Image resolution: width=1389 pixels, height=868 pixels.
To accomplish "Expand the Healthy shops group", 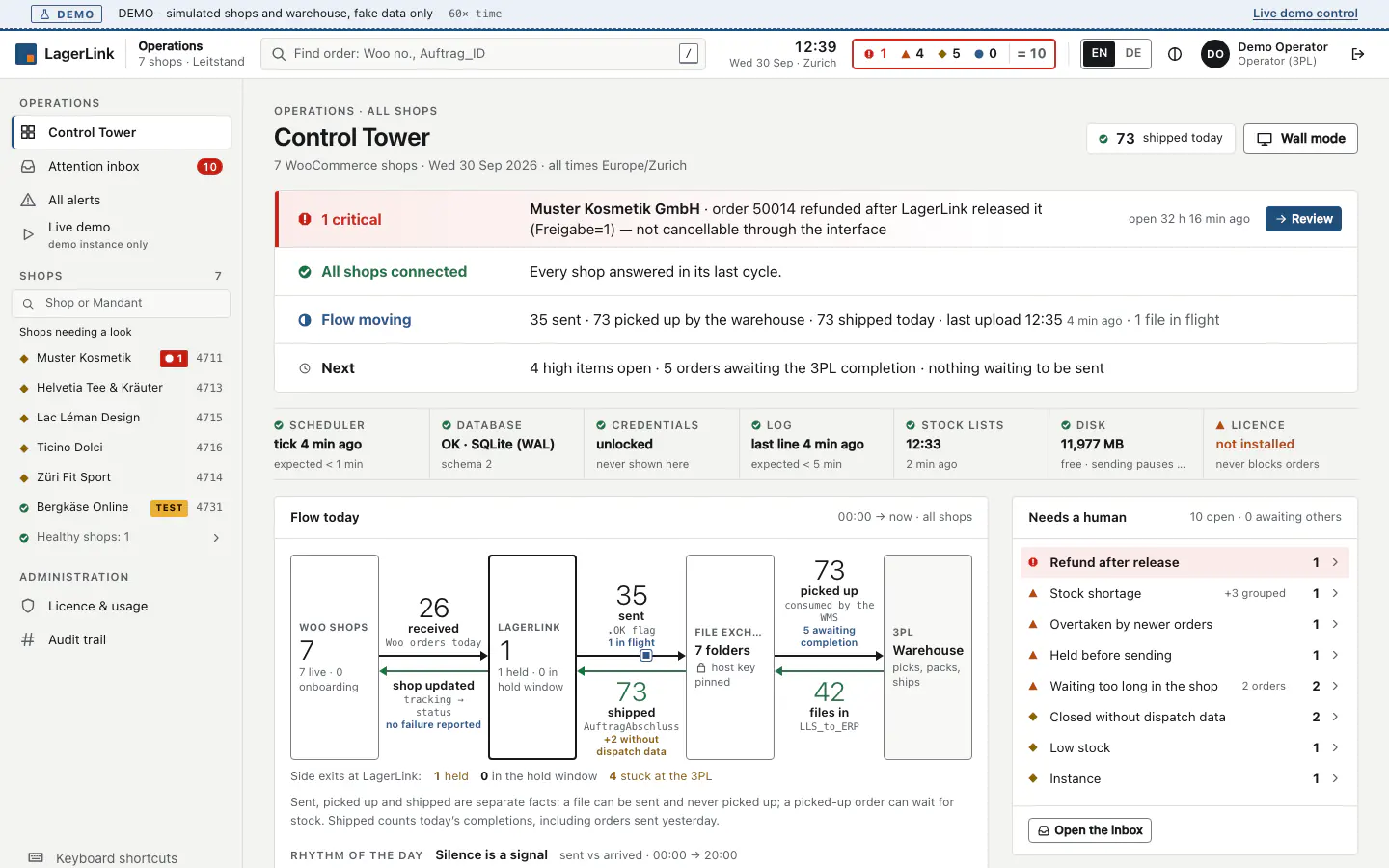I will (121, 537).
